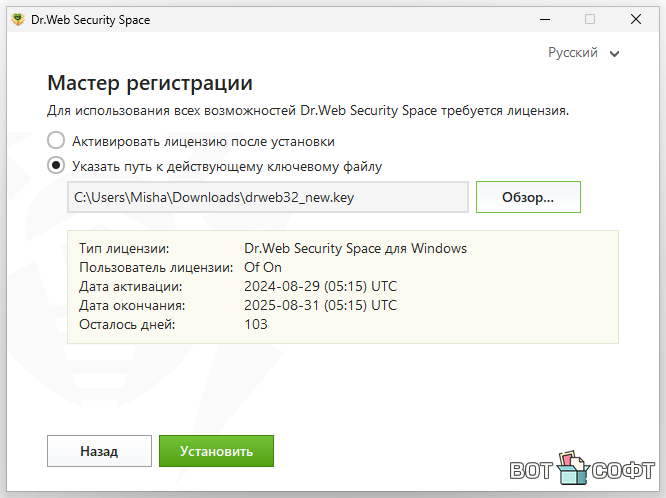Screen dimensions: 666x498
Task: Click the Обзор... browse button
Action: point(528,197)
